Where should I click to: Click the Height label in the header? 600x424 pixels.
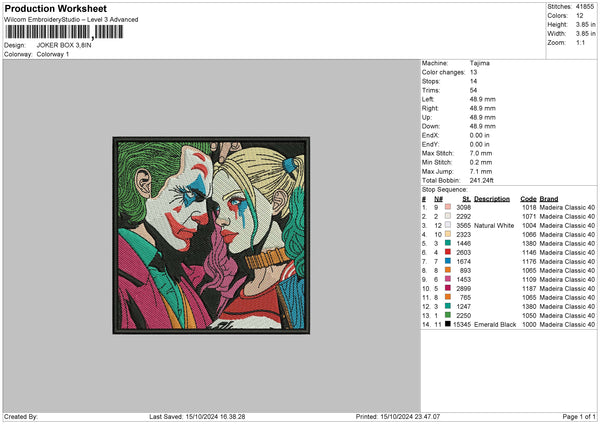[557, 24]
